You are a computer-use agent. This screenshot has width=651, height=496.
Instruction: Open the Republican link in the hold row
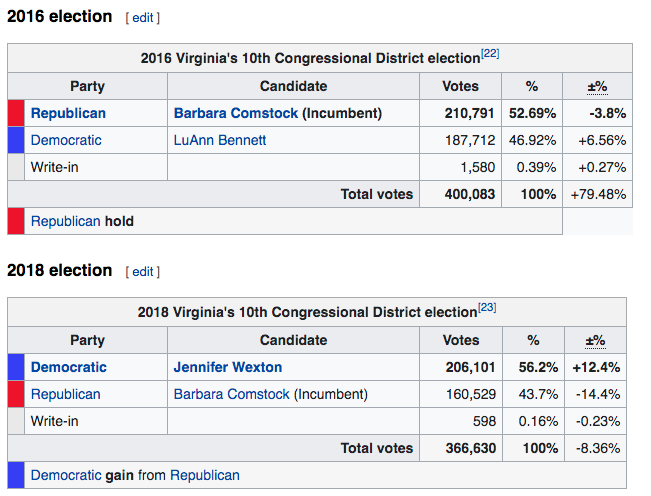click(66, 221)
